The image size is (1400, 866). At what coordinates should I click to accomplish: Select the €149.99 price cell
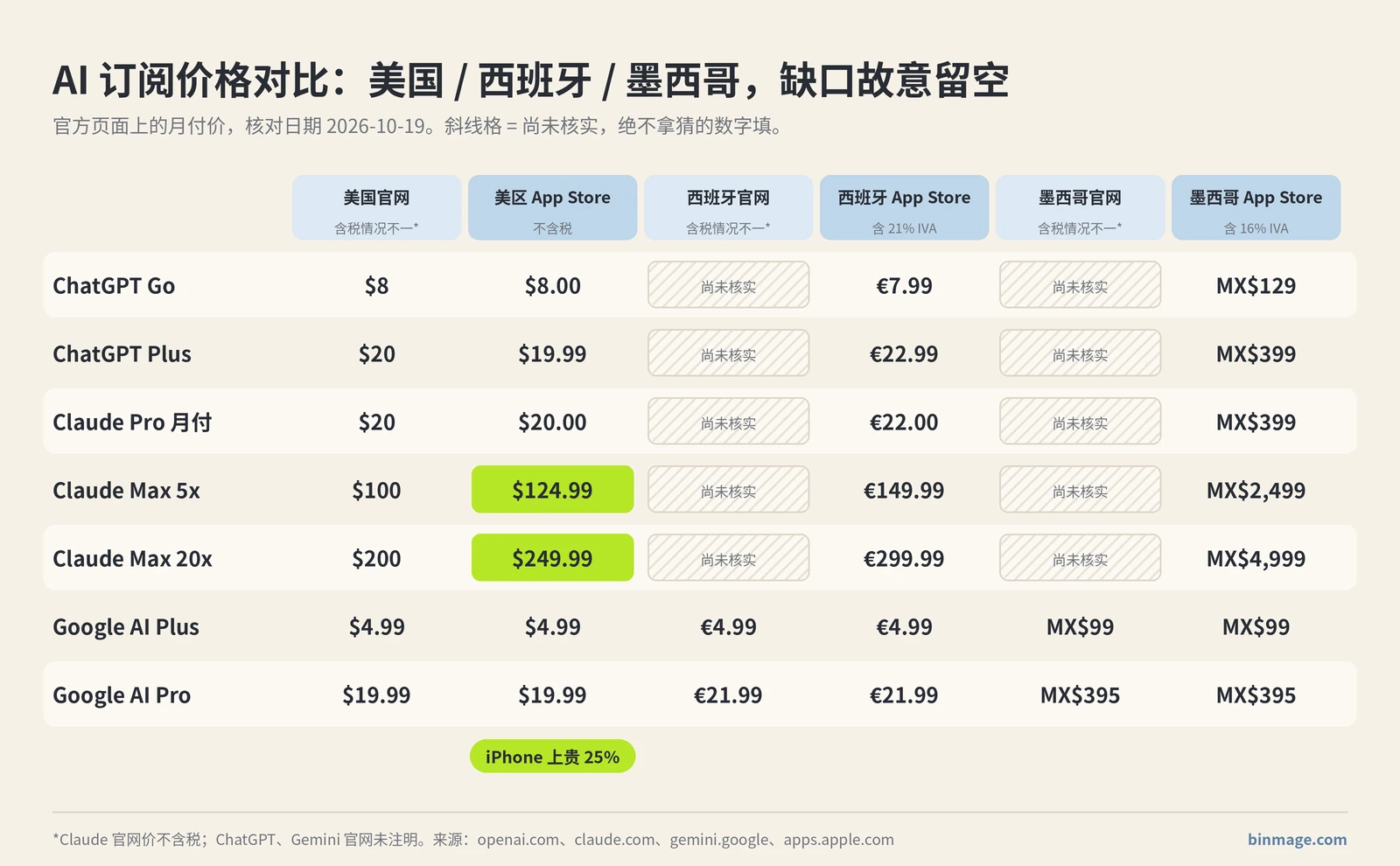pyautogui.click(x=904, y=491)
